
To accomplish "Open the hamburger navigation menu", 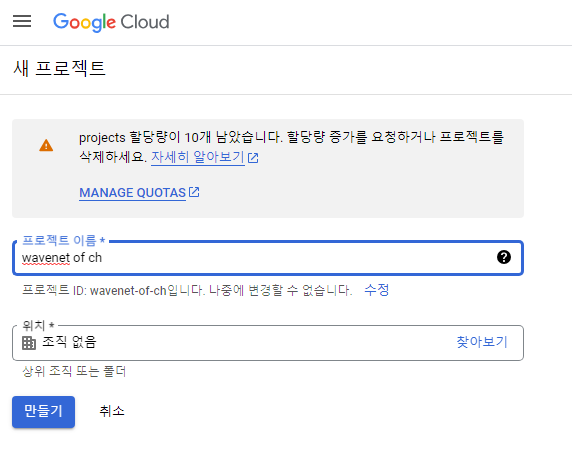I will coord(22,21).
